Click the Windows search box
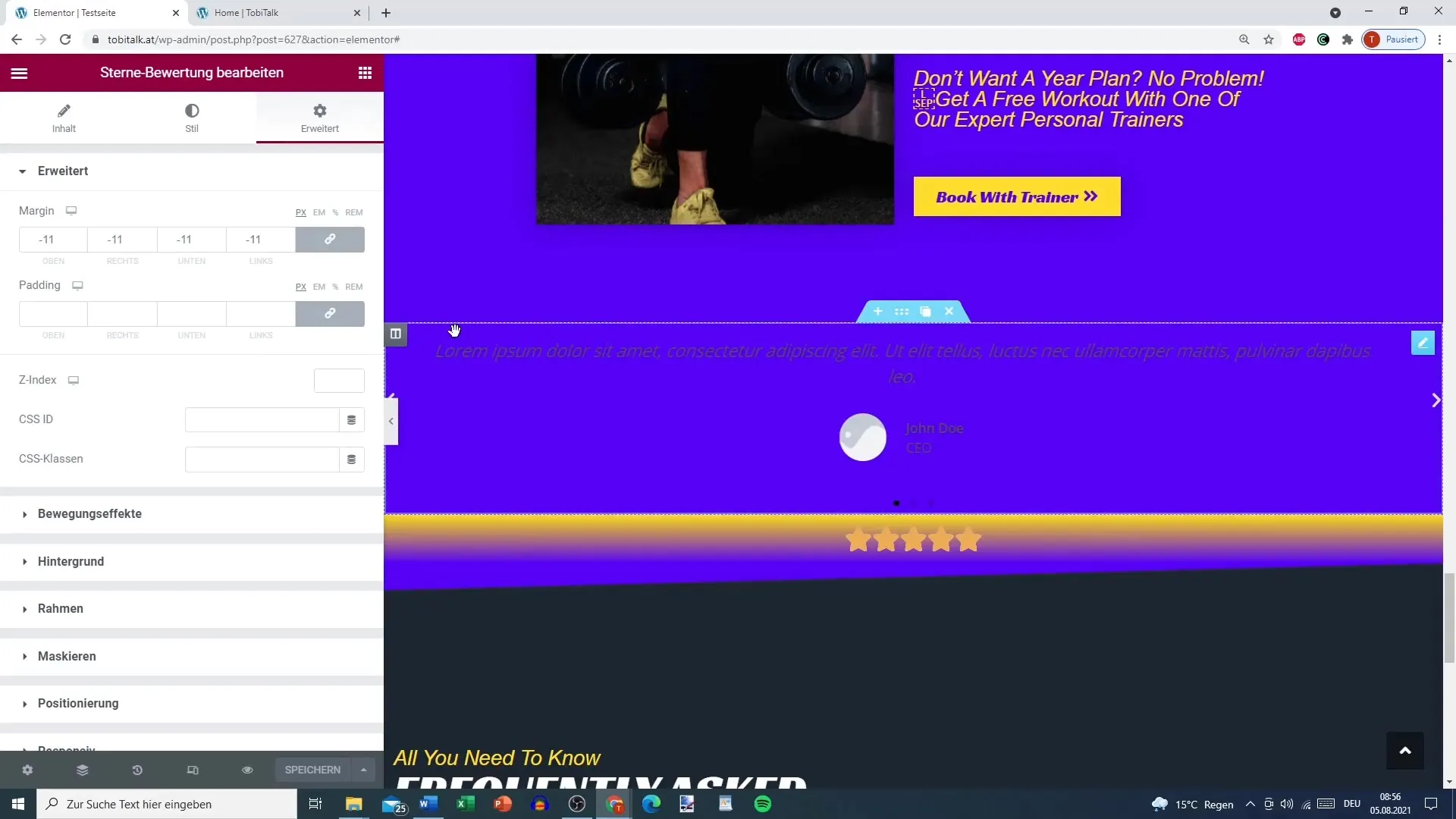Screen dimensions: 1456x819 167,804
